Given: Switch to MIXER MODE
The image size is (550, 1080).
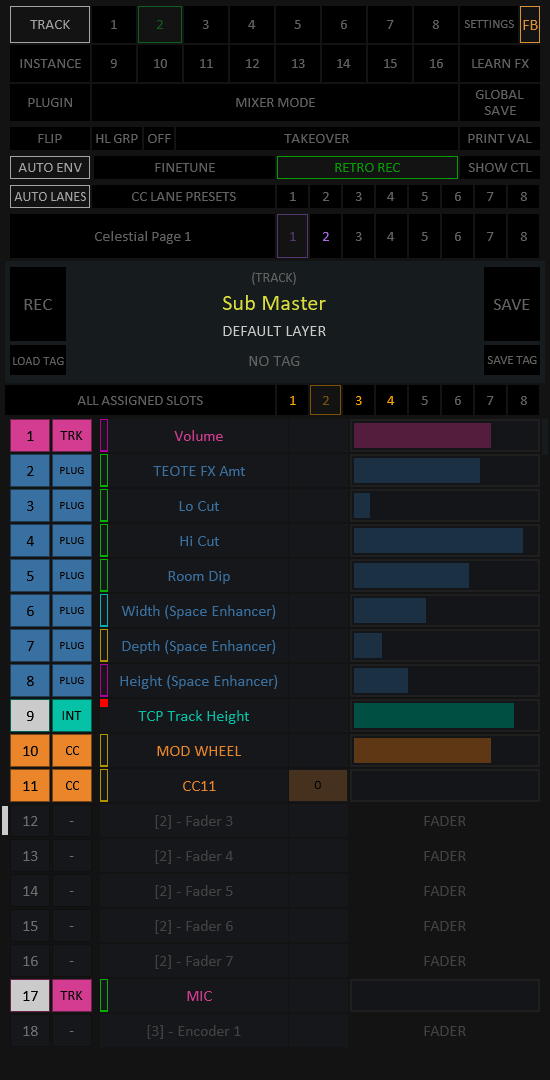Looking at the screenshot, I should [x=275, y=103].
